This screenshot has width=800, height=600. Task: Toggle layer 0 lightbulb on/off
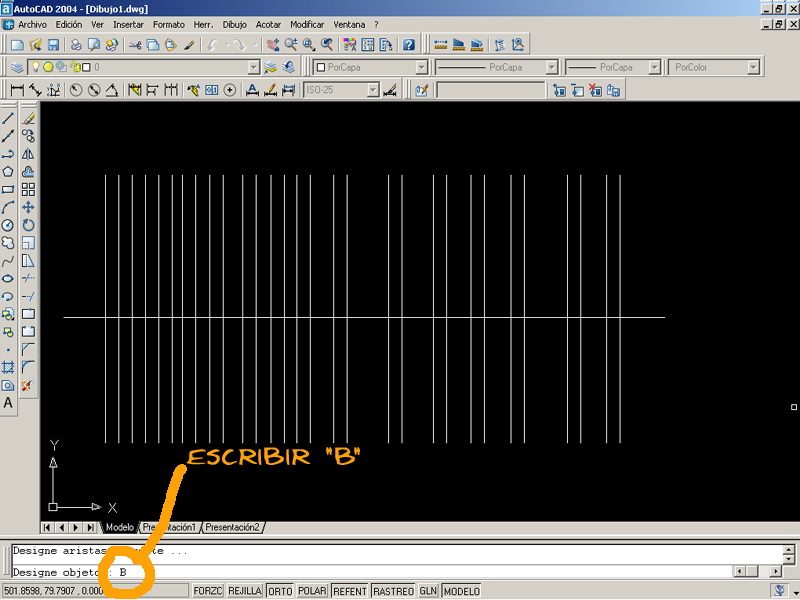[35, 67]
